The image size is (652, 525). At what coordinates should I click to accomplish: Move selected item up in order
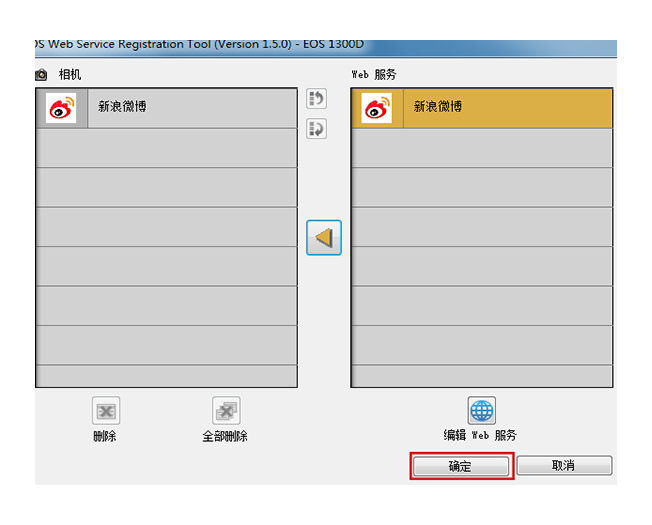[x=316, y=99]
